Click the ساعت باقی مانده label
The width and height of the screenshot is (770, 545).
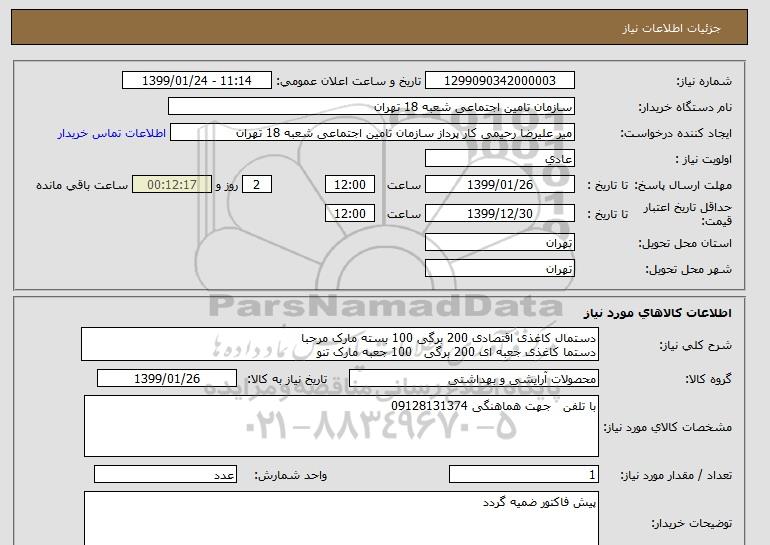[x=82, y=185]
